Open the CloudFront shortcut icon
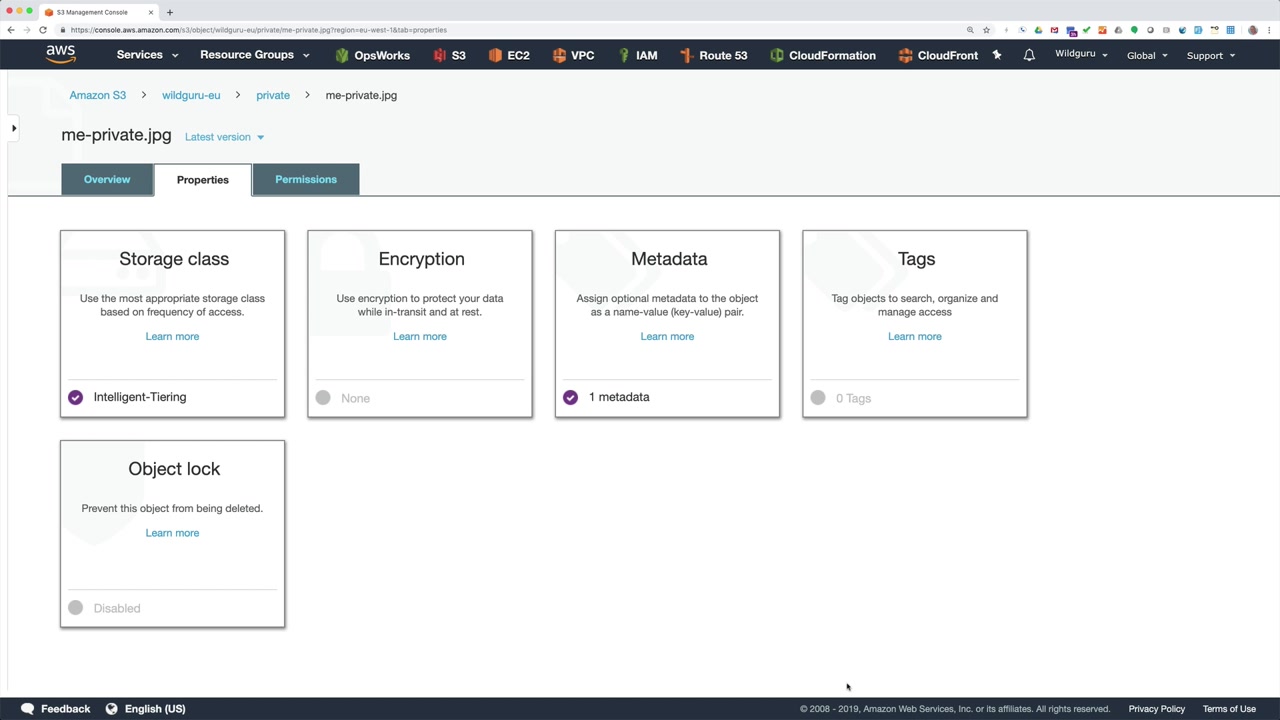The width and height of the screenshot is (1280, 720). pos(905,55)
